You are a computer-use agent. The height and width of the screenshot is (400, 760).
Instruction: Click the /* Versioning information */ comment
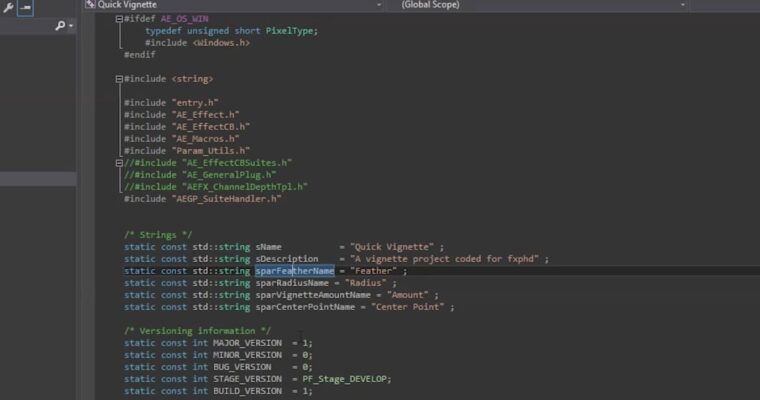[198, 331]
